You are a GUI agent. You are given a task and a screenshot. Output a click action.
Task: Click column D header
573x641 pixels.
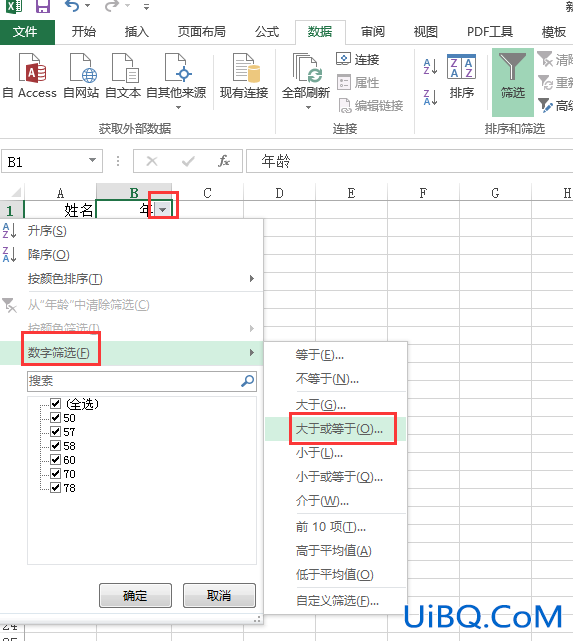[x=280, y=193]
